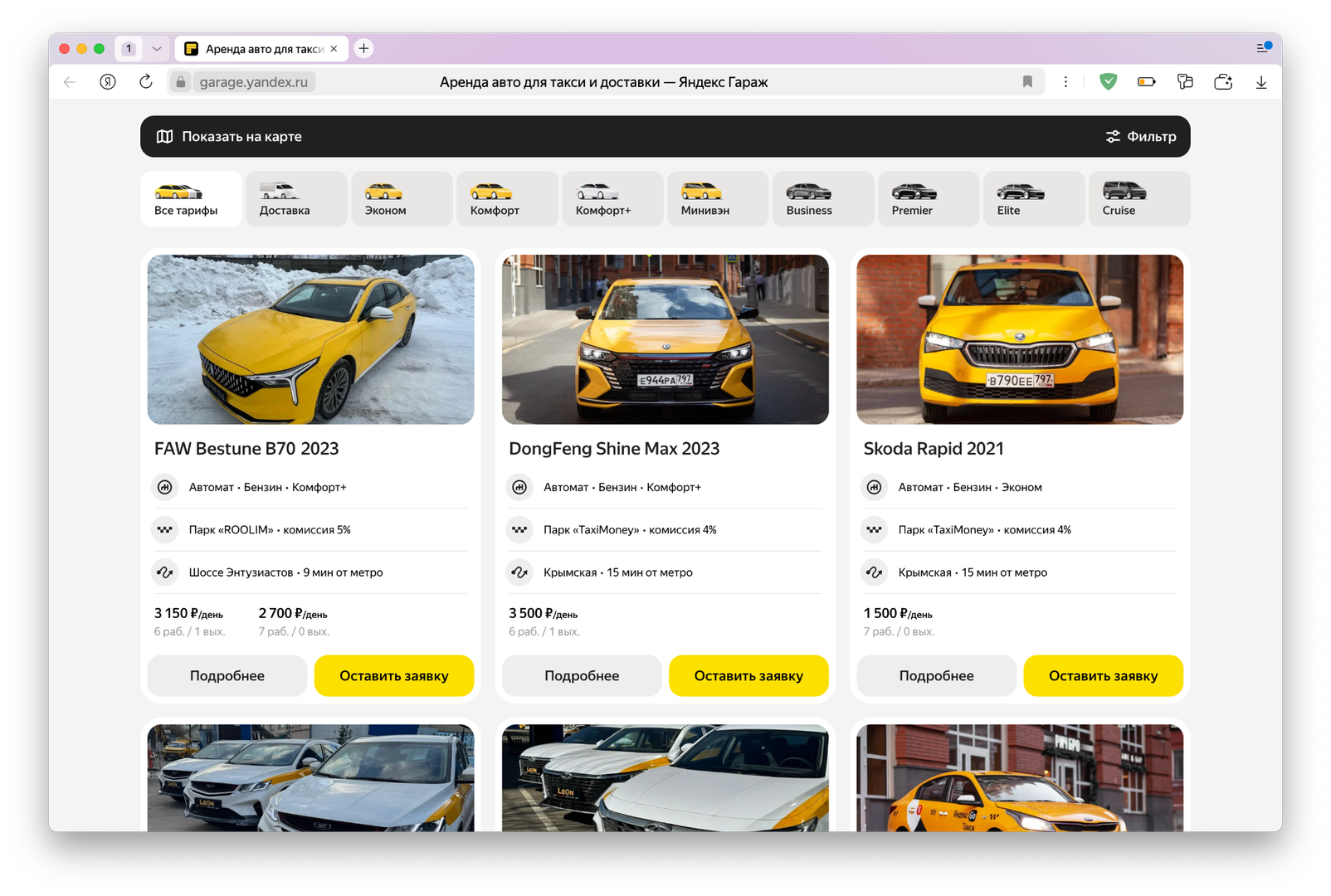The height and width of the screenshot is (896, 1331).
Task: Click the taxi park icon beside Парк «ROOLIM»
Action: (x=165, y=529)
